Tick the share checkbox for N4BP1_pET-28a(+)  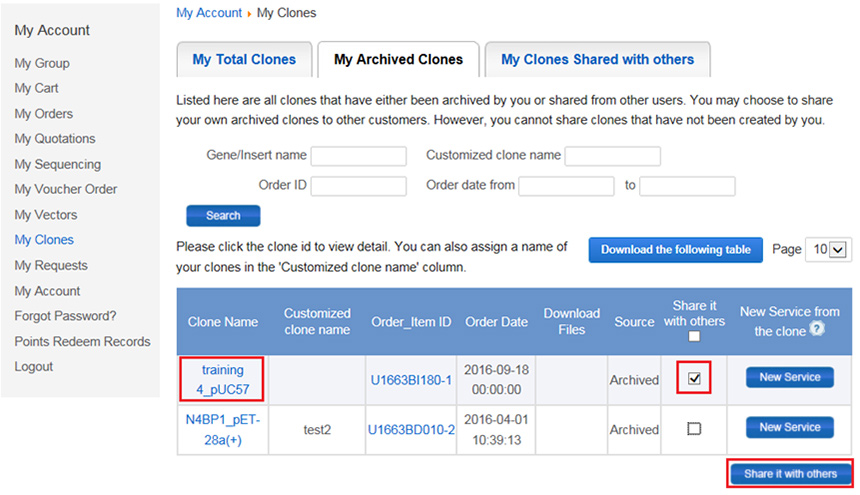coord(694,428)
